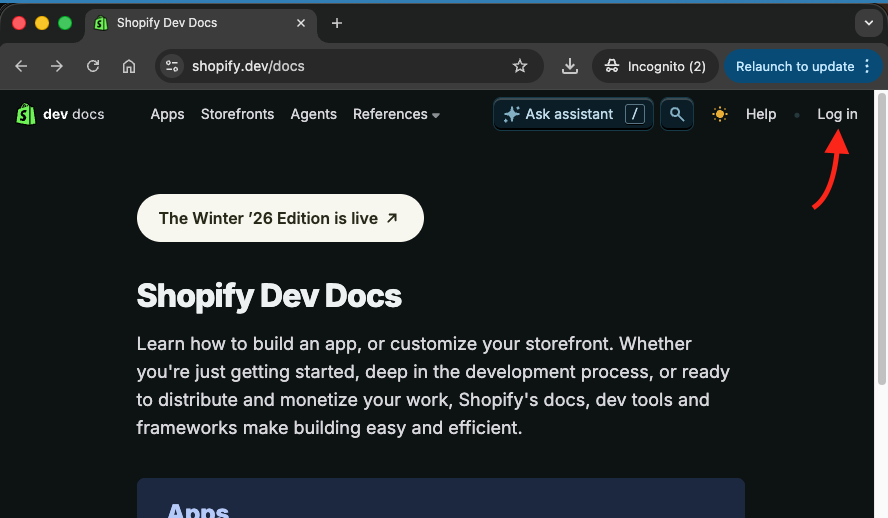Image resolution: width=888 pixels, height=518 pixels.
Task: Click the Shopify dev docs logo
Action: click(x=60, y=114)
